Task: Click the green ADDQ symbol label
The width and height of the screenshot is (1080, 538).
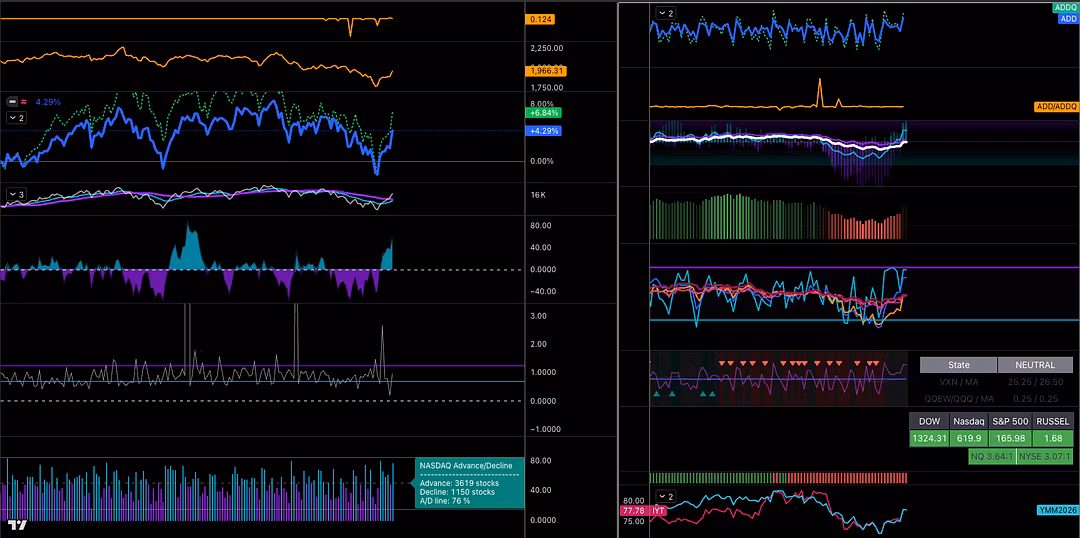Action: [x=1065, y=7]
